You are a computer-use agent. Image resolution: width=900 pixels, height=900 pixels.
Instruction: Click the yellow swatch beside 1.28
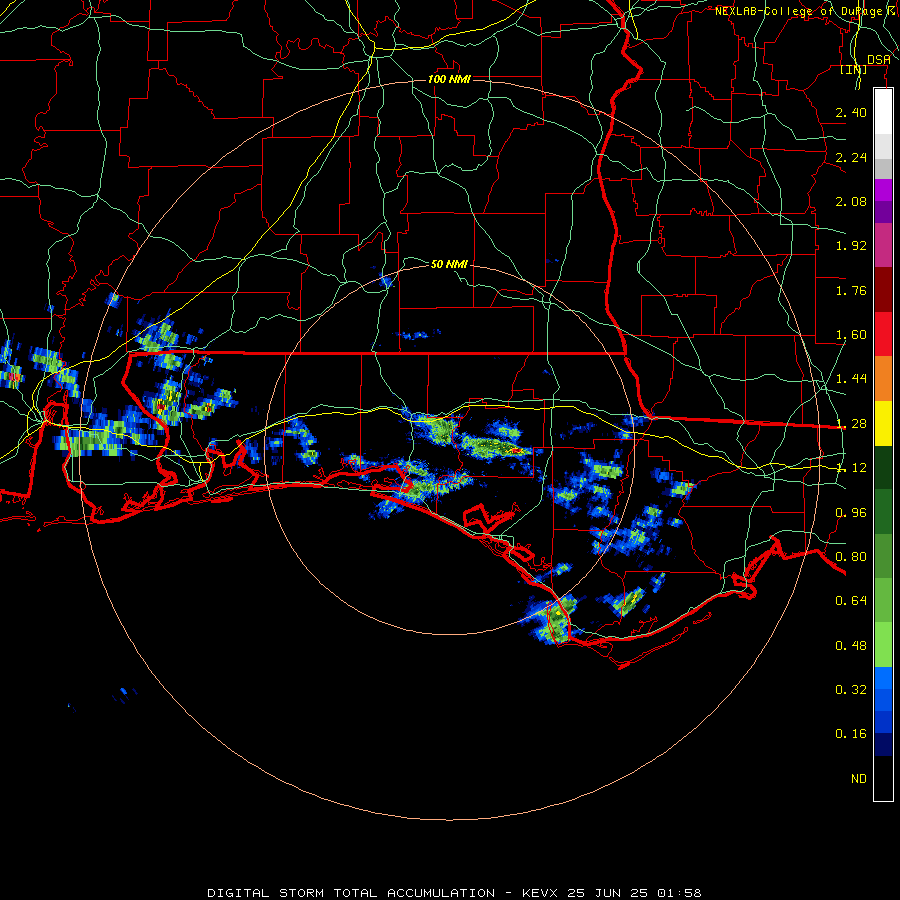883,424
